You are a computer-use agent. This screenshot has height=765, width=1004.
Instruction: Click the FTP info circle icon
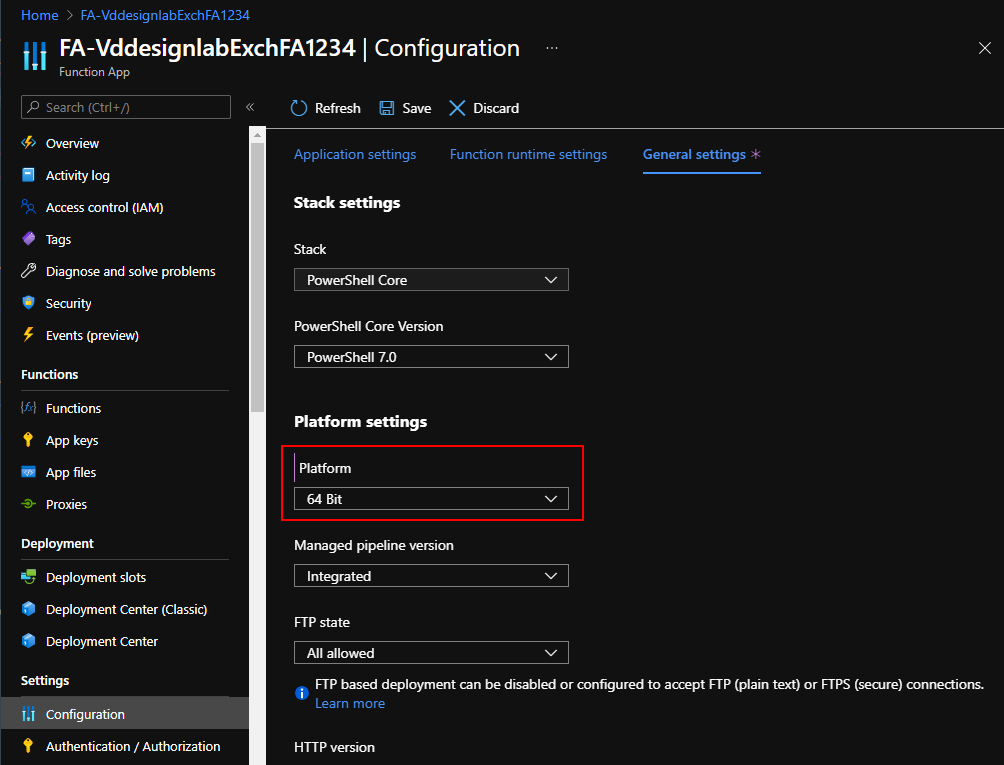click(302, 693)
